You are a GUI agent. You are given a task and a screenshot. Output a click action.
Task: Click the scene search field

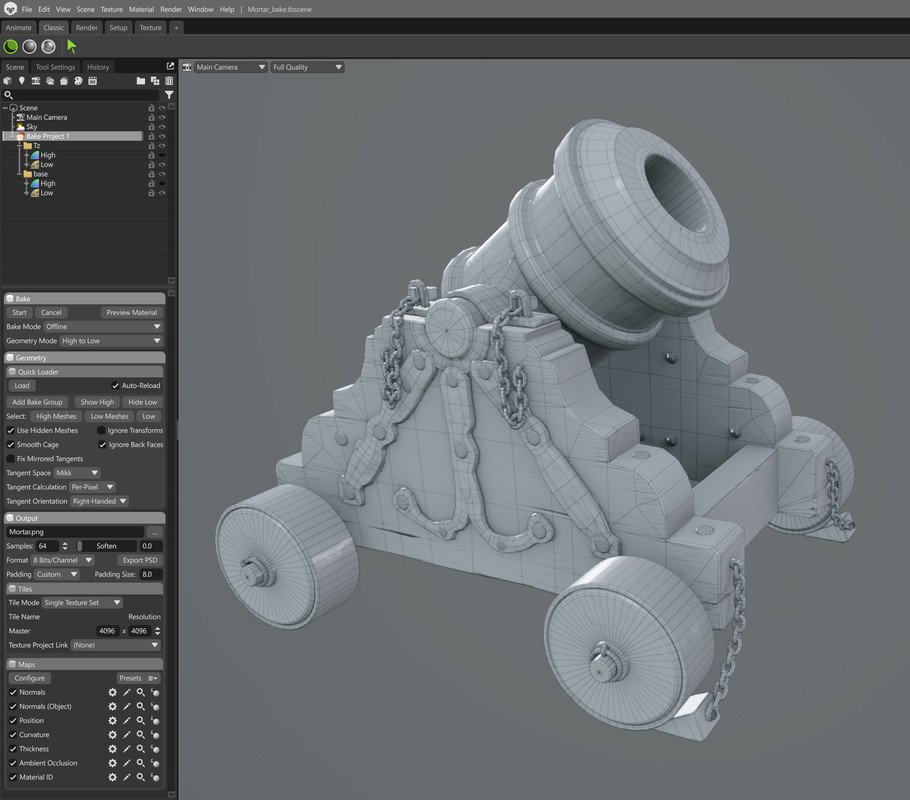[81, 95]
